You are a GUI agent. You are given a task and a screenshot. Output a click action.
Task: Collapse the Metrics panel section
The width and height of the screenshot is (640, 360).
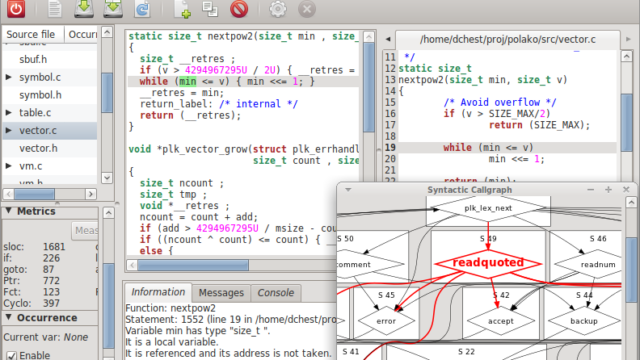(8, 211)
